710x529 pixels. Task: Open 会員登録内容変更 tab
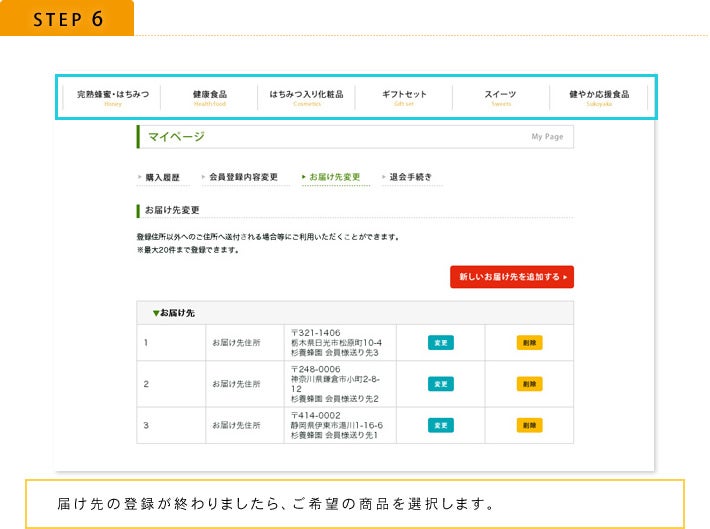(x=243, y=177)
